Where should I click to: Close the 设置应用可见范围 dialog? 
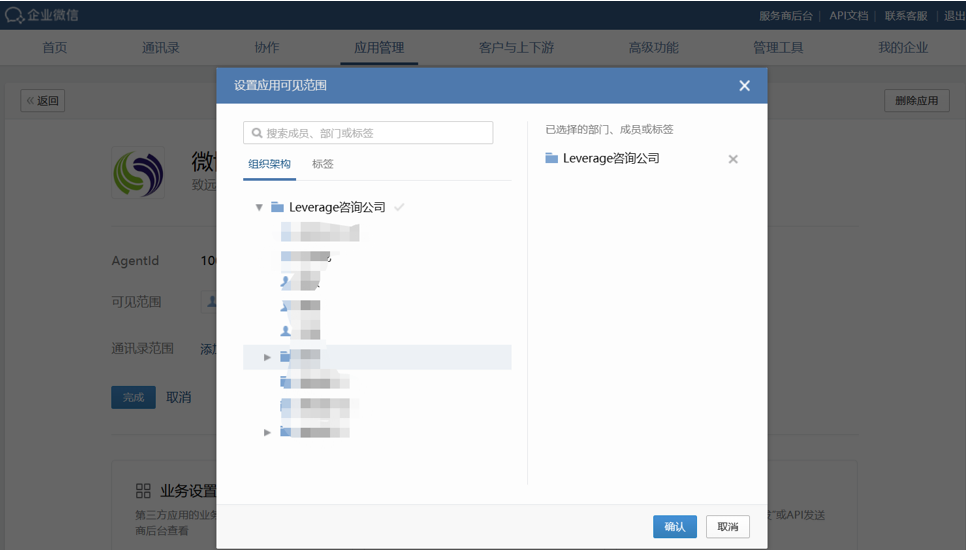(744, 86)
